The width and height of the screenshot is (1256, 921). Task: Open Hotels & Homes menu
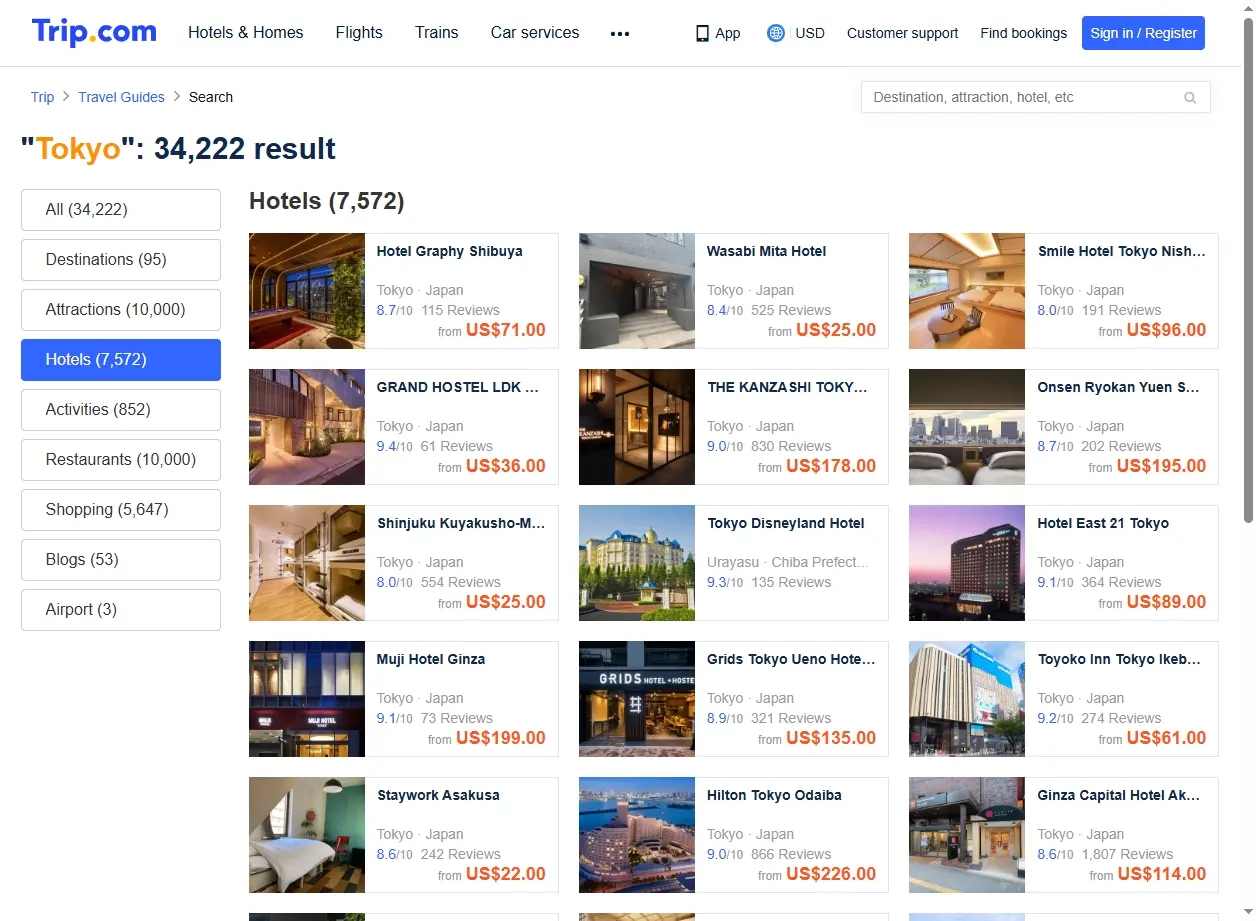click(x=246, y=32)
